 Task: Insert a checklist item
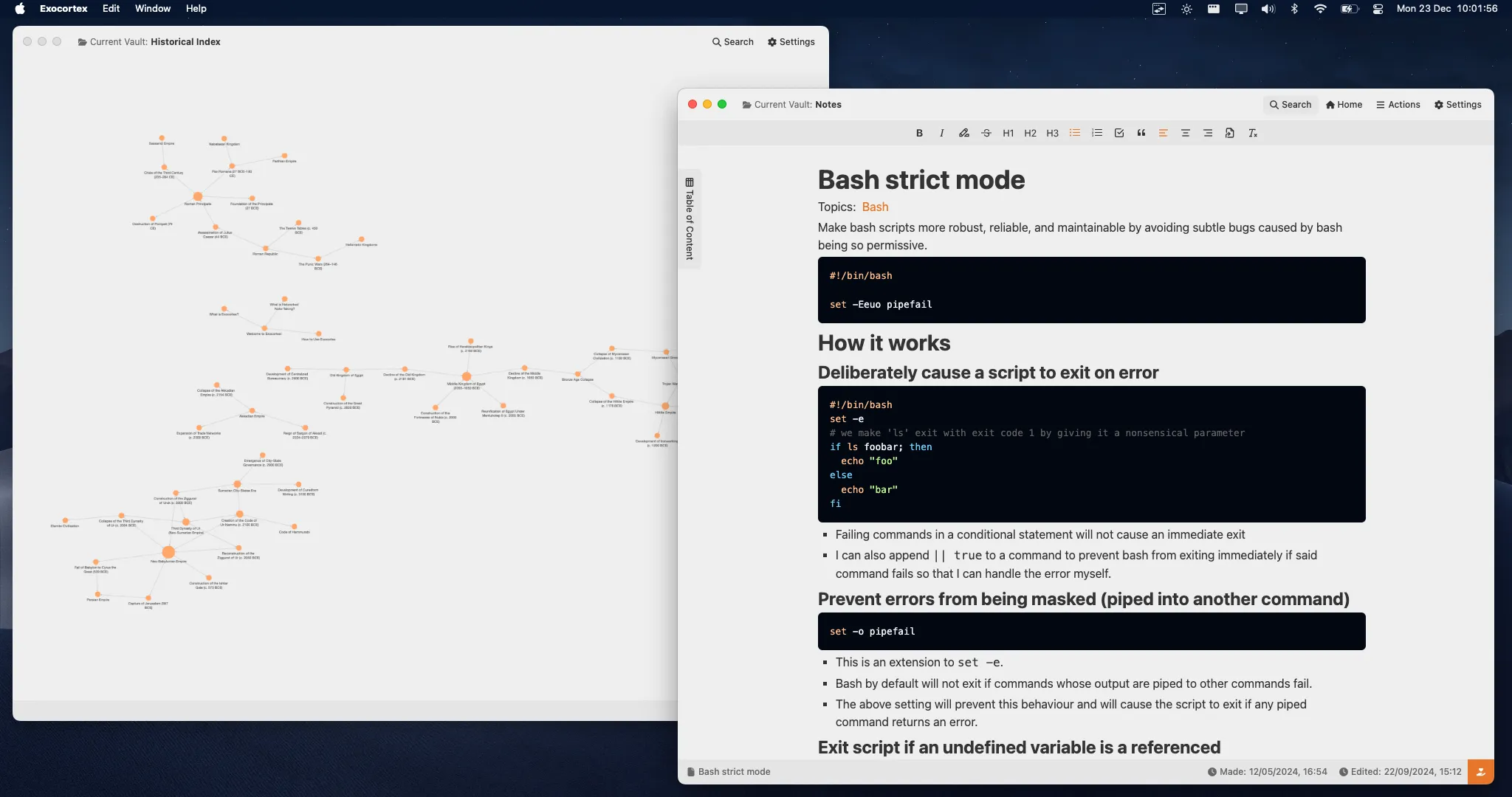coord(1118,133)
